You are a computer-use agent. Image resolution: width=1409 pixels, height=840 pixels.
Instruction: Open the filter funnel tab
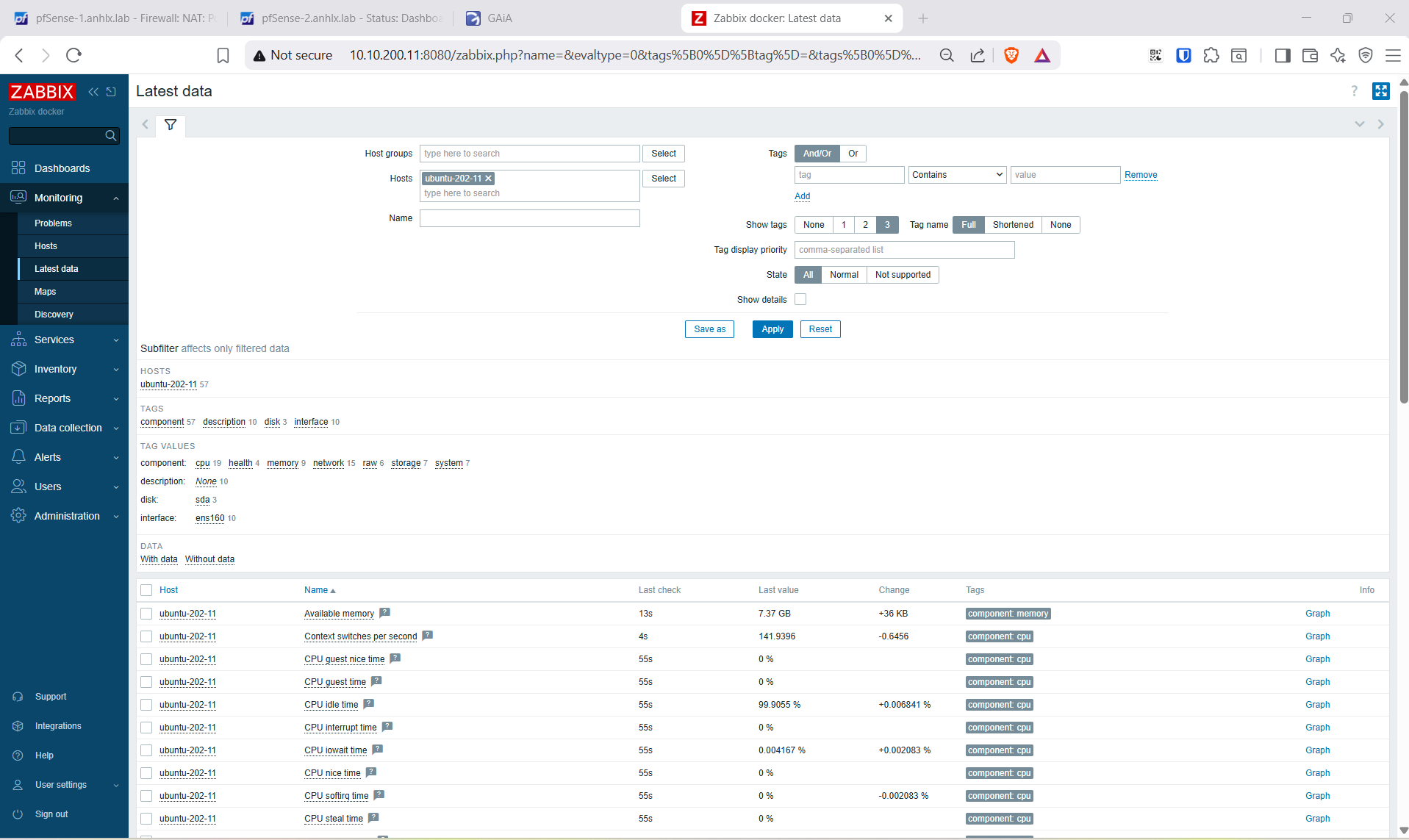pos(171,125)
